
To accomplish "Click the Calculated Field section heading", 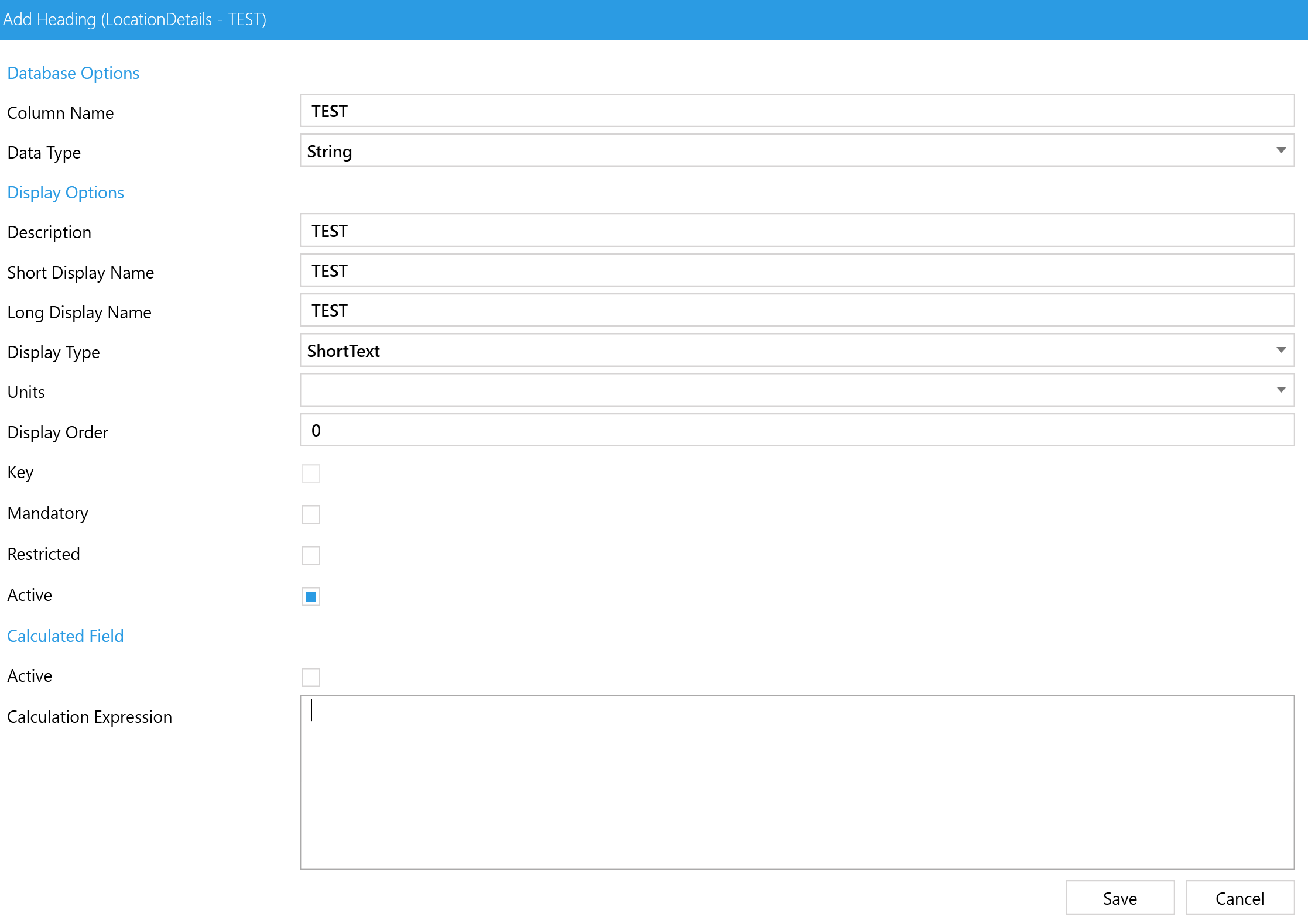I will [x=66, y=636].
